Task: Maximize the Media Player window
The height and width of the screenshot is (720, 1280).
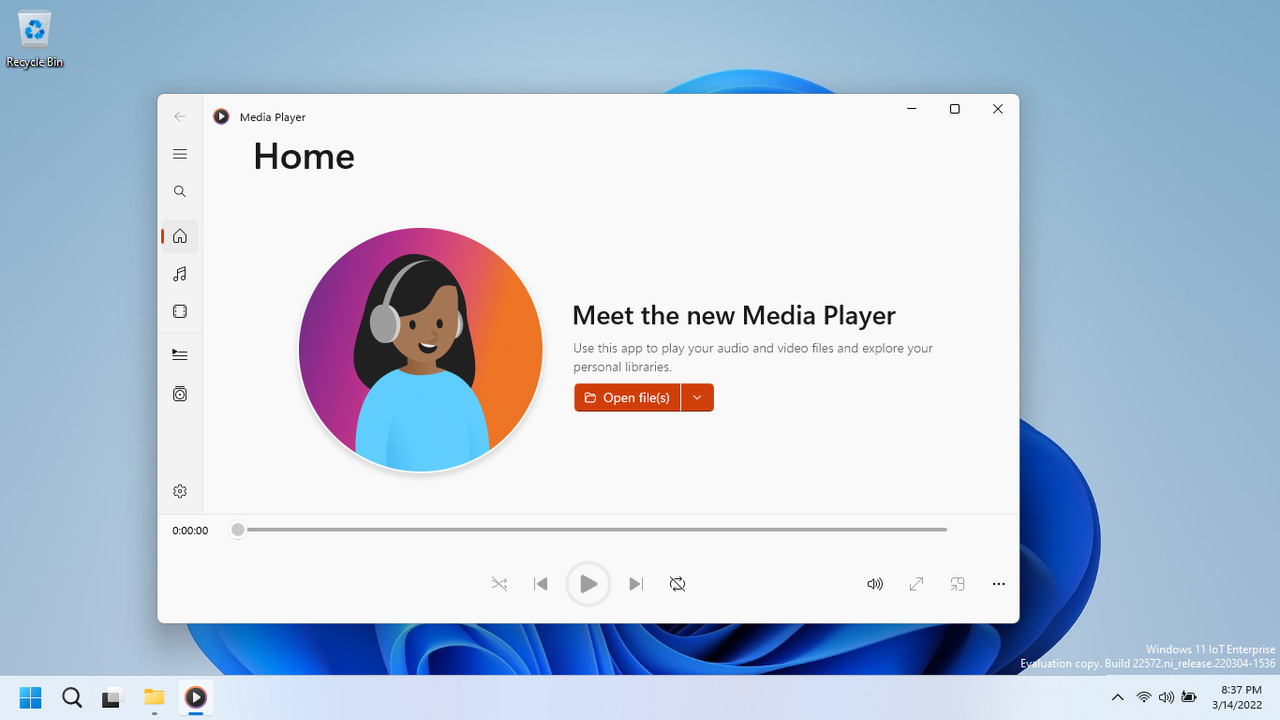Action: 955,109
